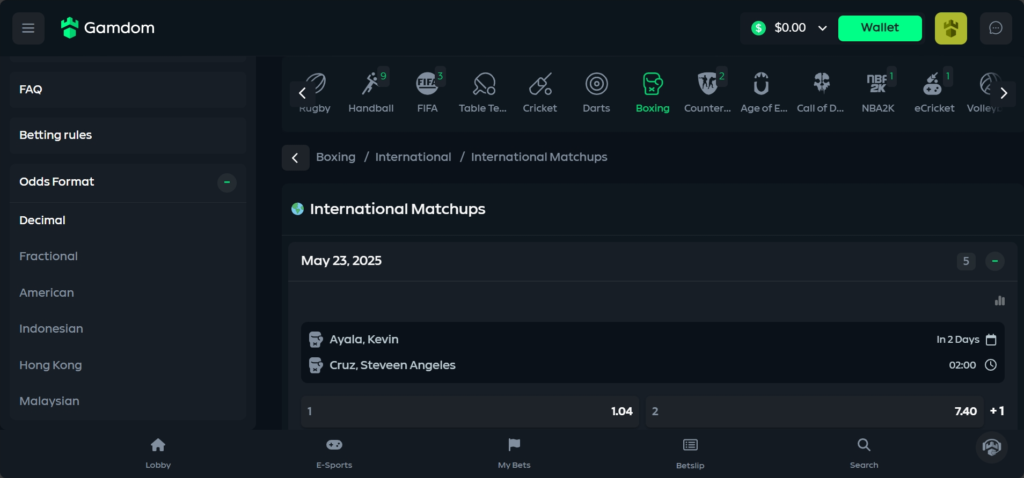Select Hong Kong odds format

tap(50, 365)
